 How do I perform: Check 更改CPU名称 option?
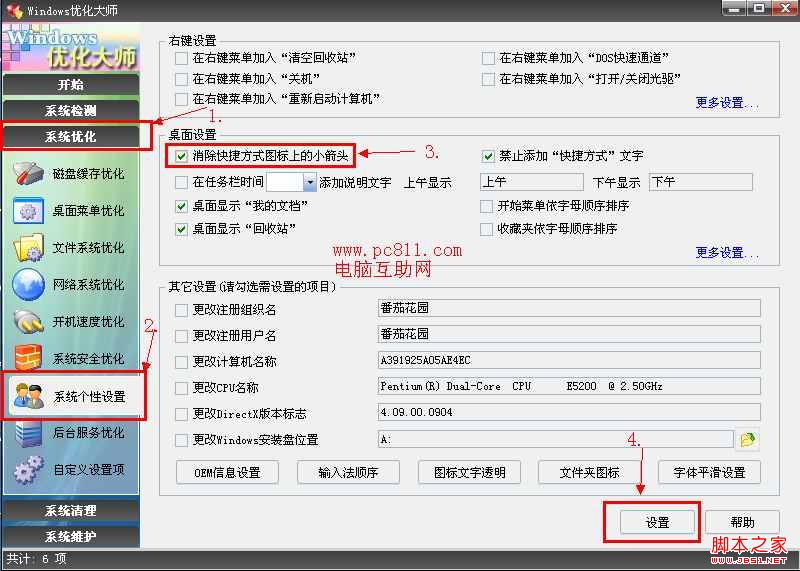coord(181,388)
